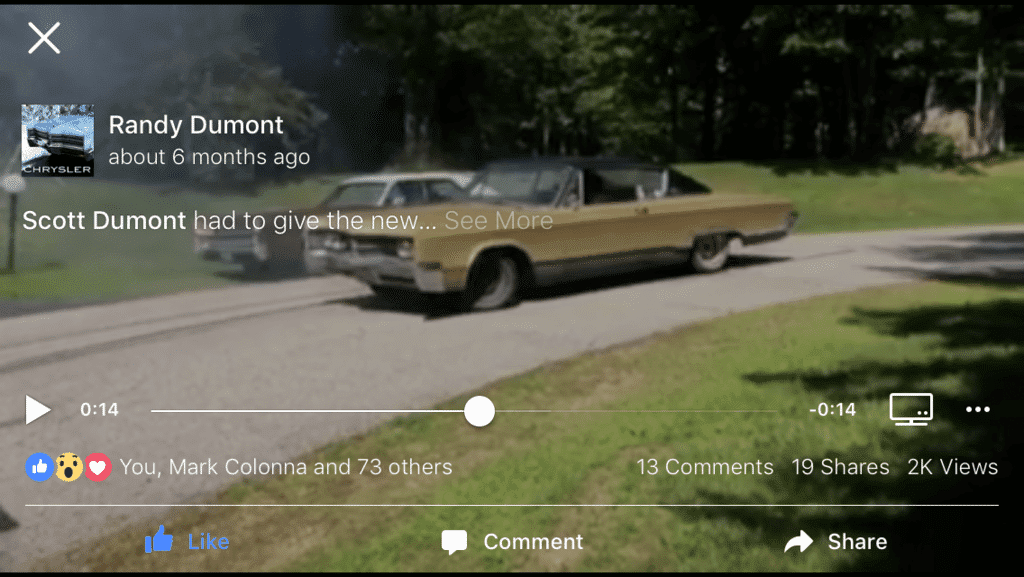Close the video with the X icon
Image resolution: width=1024 pixels, height=577 pixels.
pos(44,38)
